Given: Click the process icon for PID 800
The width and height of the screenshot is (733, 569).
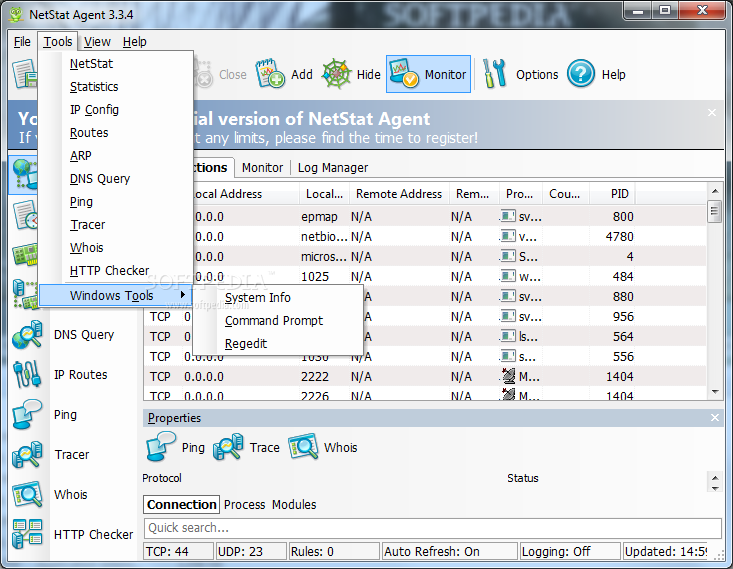Looking at the screenshot, I should (508, 216).
